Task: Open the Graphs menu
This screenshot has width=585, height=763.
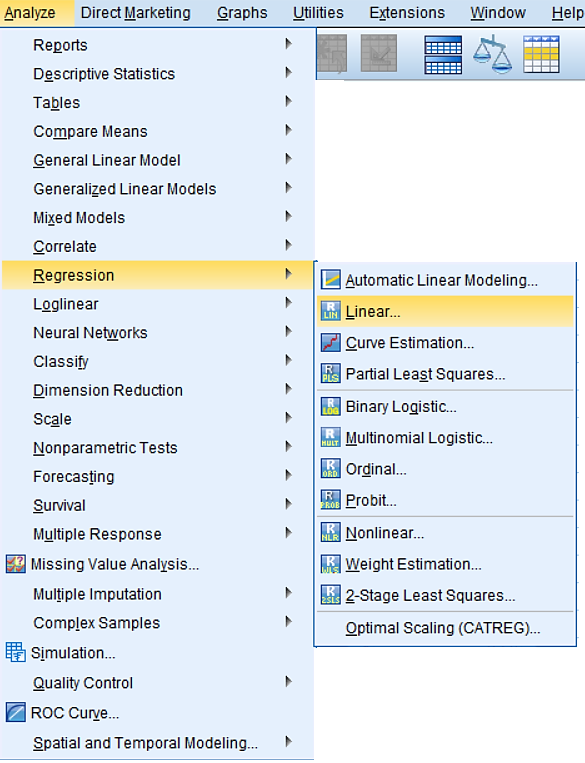Action: click(242, 13)
